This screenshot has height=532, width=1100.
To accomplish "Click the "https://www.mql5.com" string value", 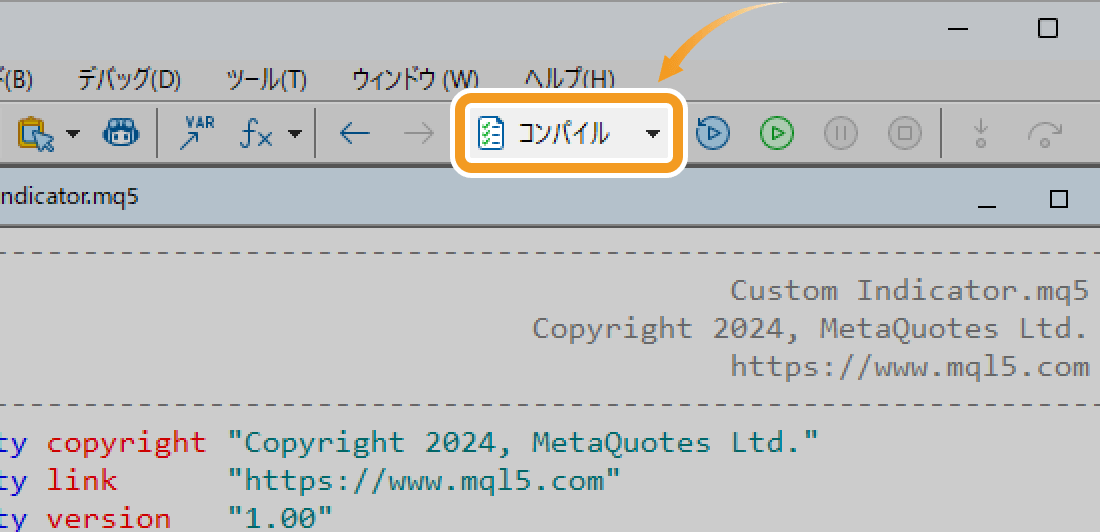I will (424, 480).
